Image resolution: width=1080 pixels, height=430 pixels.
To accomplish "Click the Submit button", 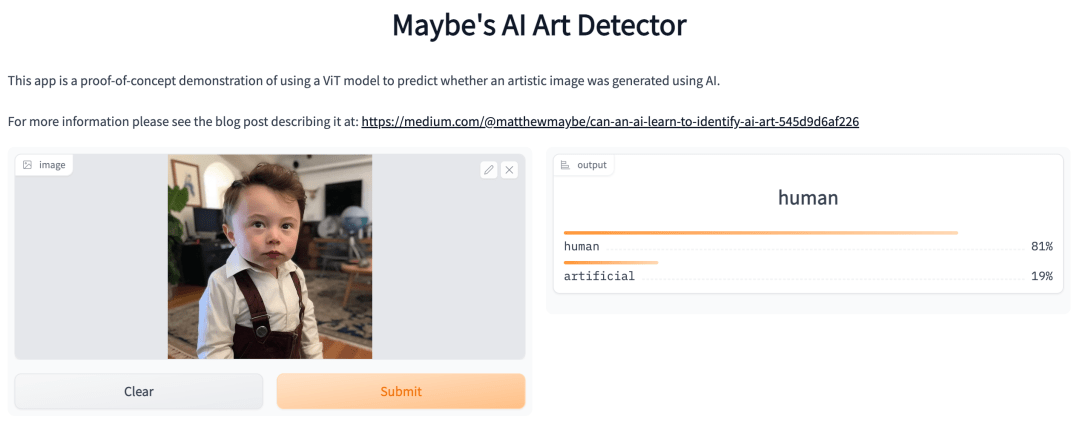I will click(401, 391).
